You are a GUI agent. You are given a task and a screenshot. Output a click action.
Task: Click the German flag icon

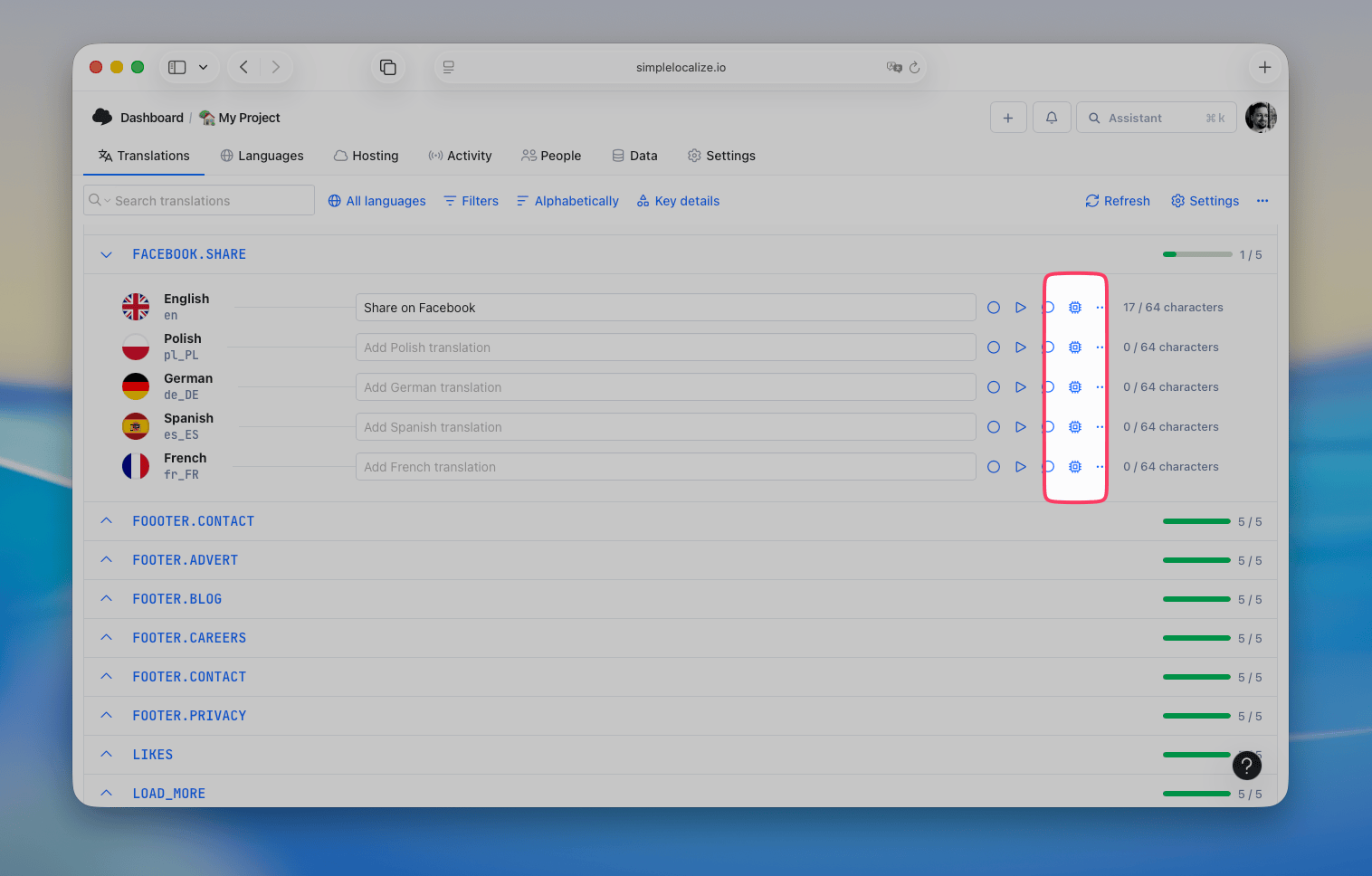click(136, 386)
